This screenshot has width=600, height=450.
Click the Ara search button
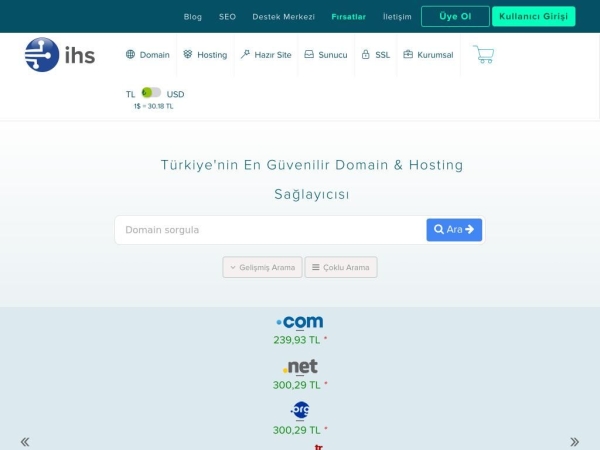[x=454, y=230]
